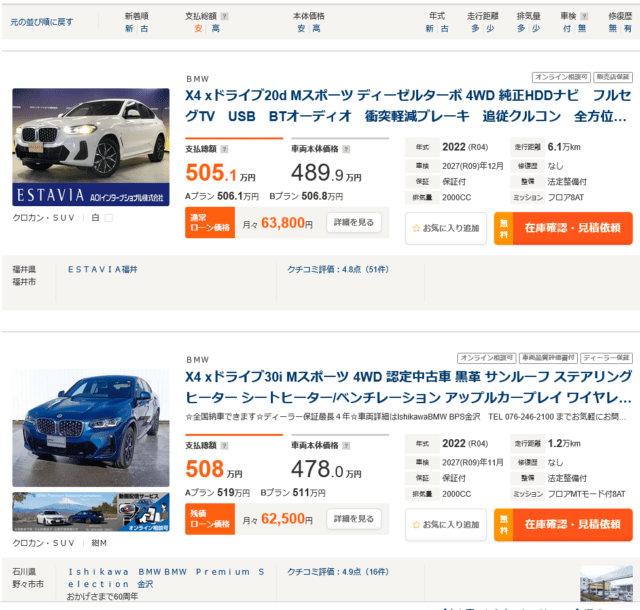Click the help icon beside 車検 sort header
The width and height of the screenshot is (640, 610).
(x=585, y=17)
